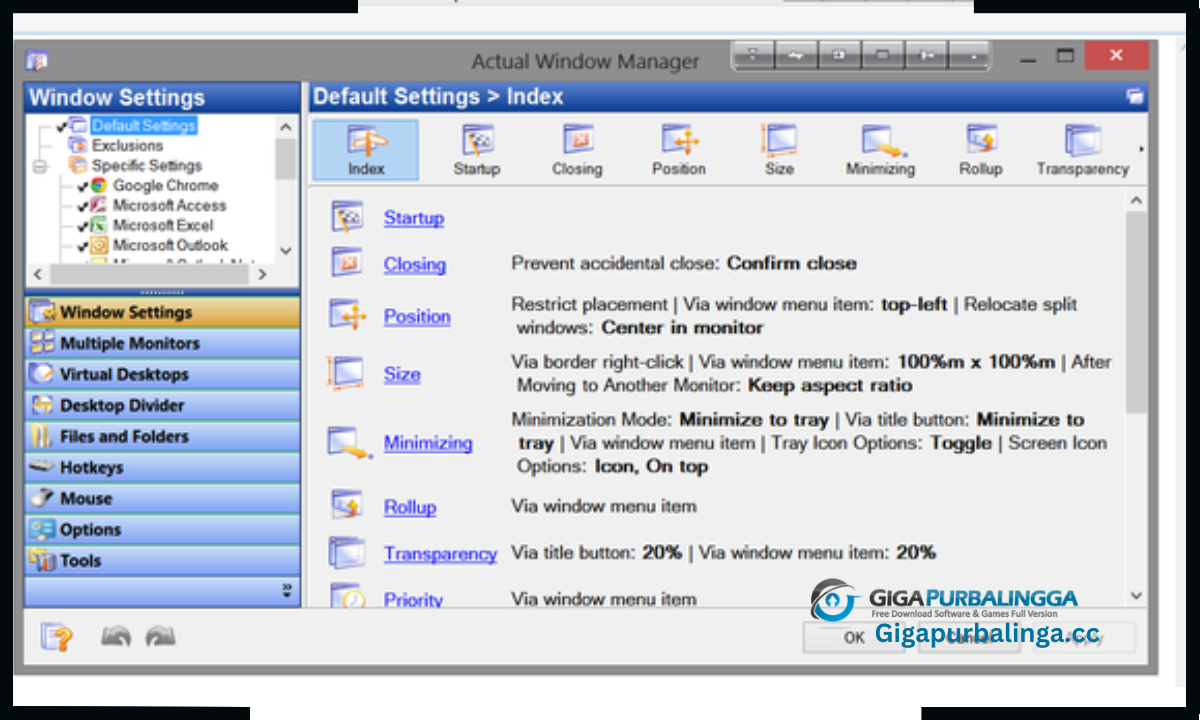Show more toolbar sections via overflow arrow
1200x720 pixels.
click(1141, 150)
